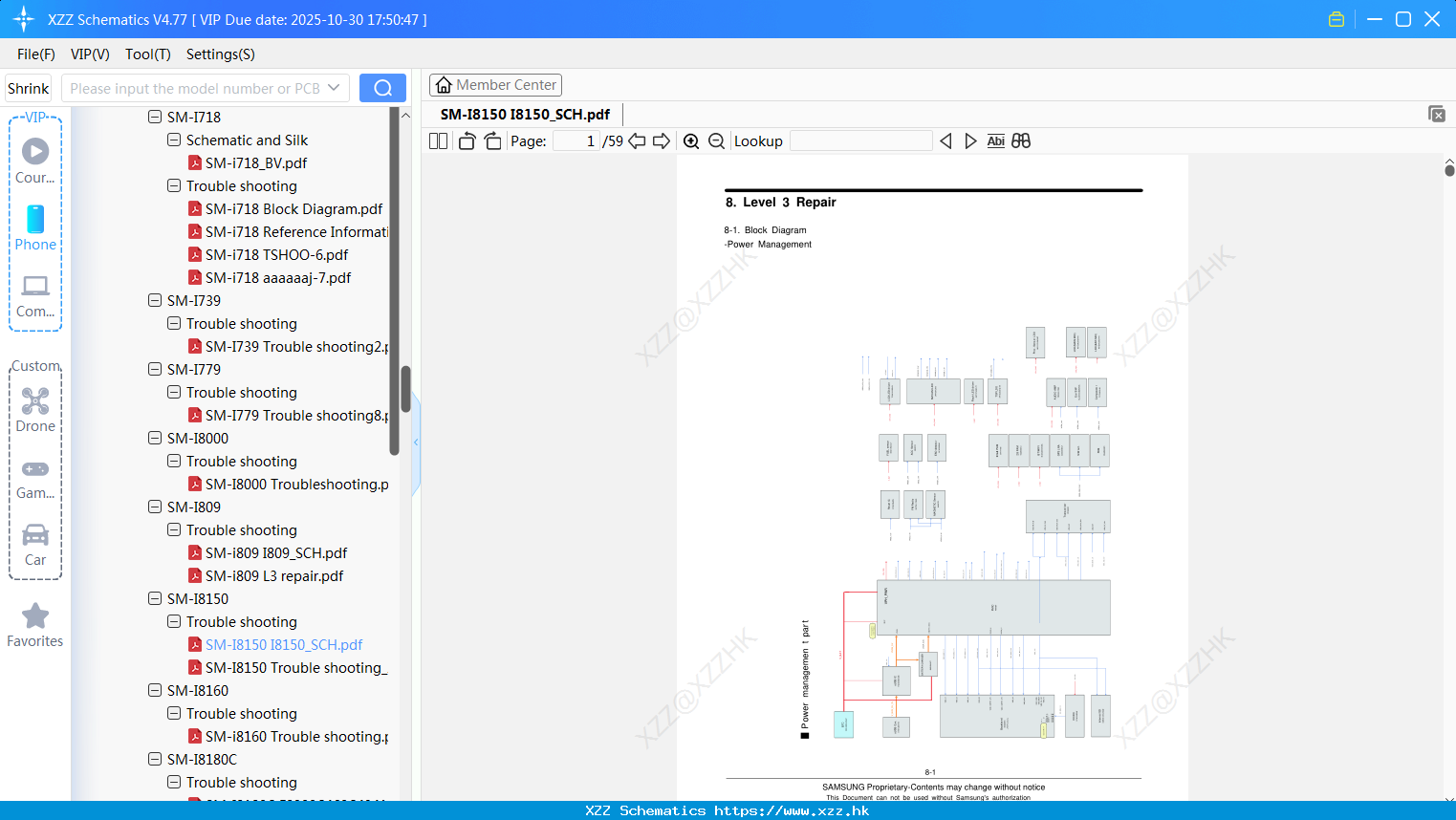Open model number dropdown arrow
This screenshot has height=820, width=1456.
[334, 88]
